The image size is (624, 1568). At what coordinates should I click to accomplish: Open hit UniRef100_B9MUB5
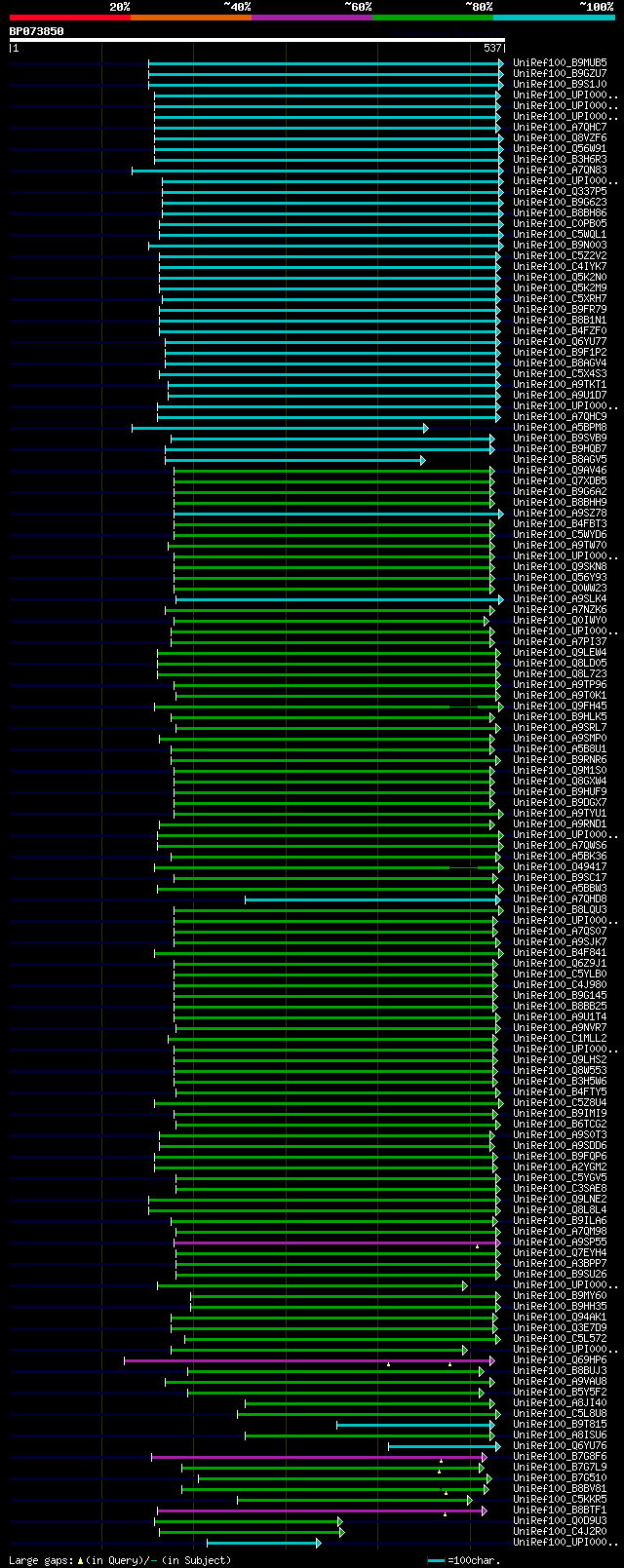[x=560, y=62]
